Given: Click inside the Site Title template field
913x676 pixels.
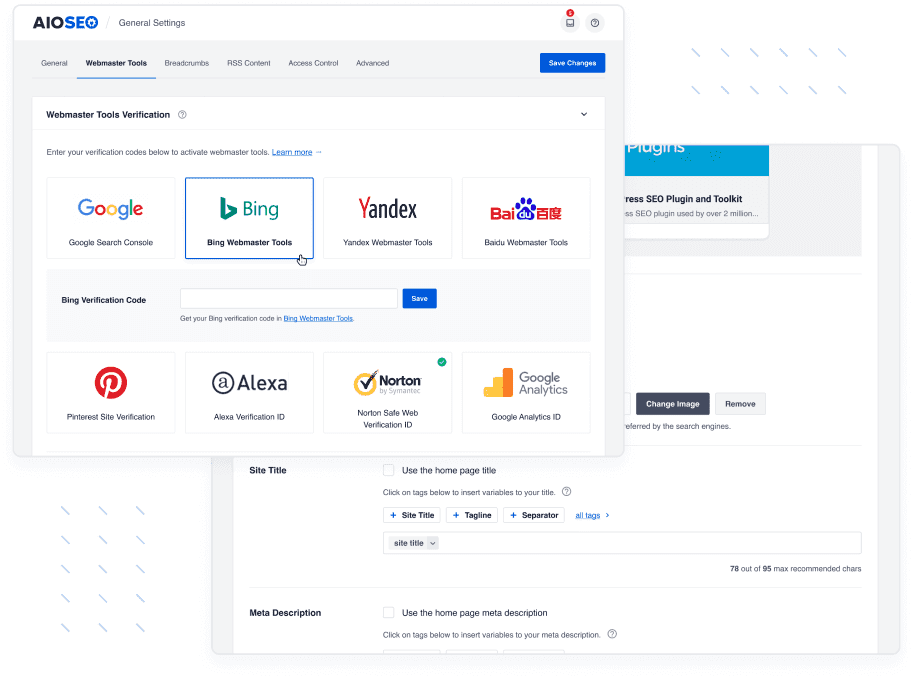Looking at the screenshot, I should 622,543.
